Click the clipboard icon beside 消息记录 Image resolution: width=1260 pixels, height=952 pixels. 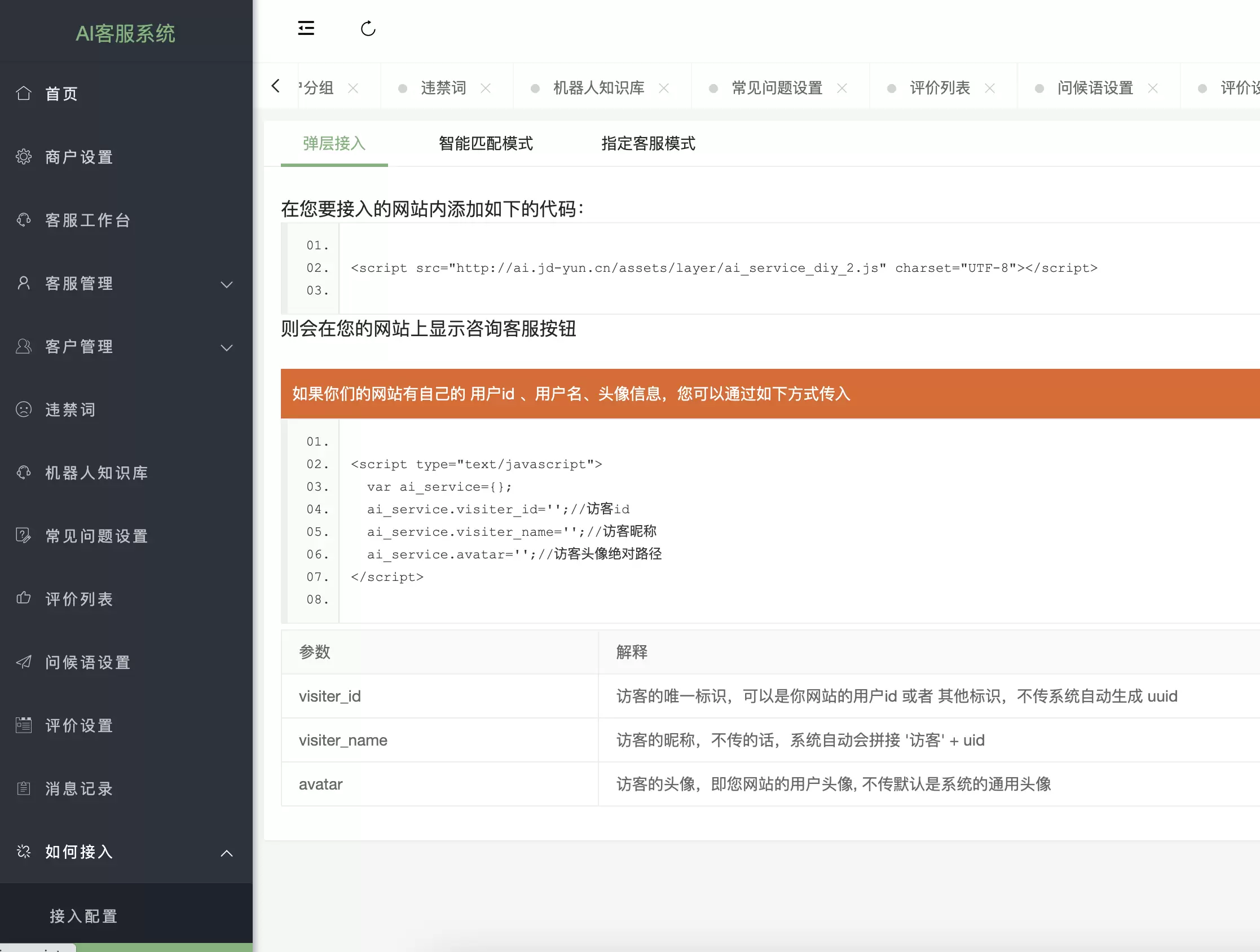click(x=23, y=788)
